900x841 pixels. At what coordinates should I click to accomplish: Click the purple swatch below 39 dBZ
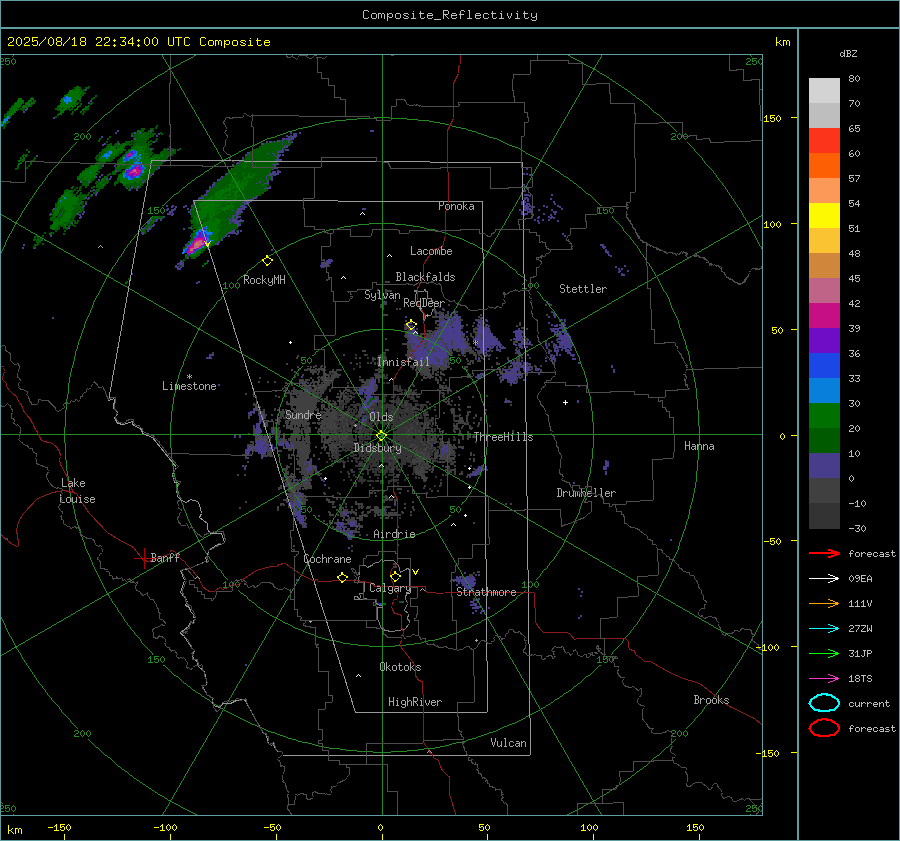pyautogui.click(x=824, y=341)
